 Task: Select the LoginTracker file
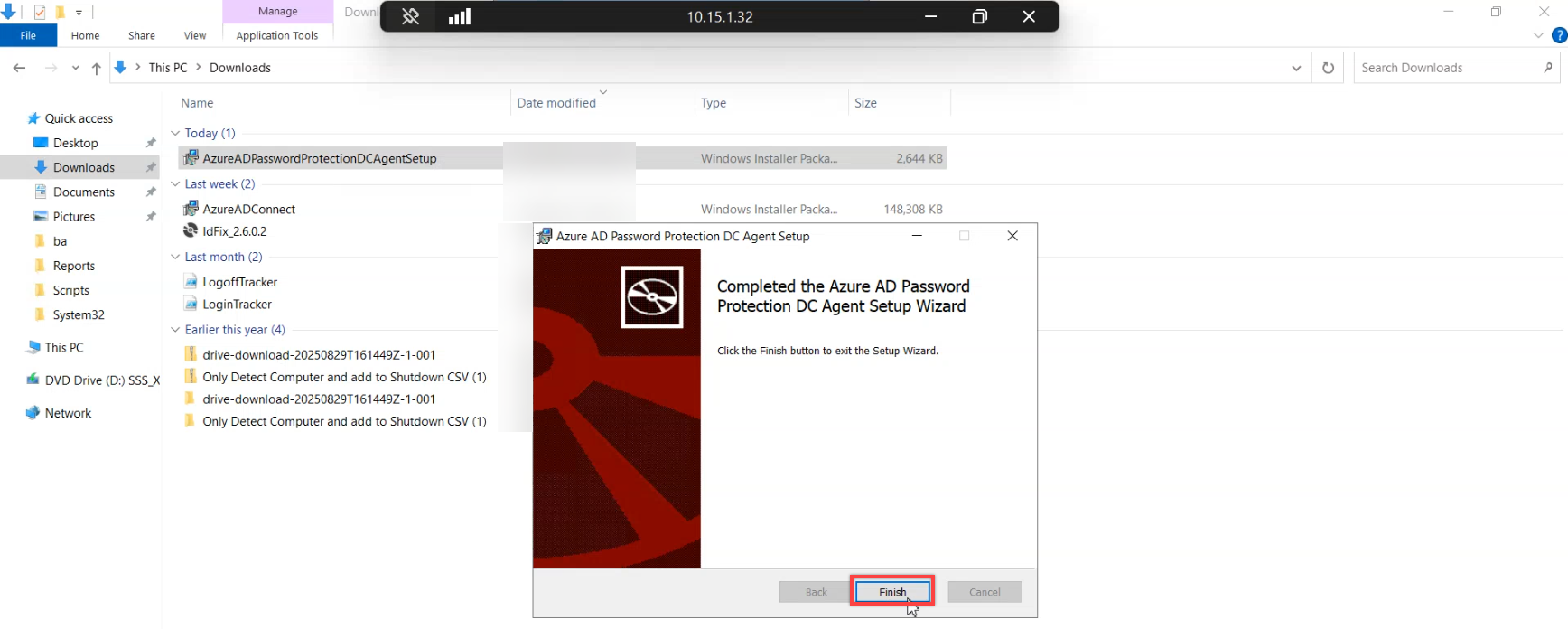coord(237,305)
